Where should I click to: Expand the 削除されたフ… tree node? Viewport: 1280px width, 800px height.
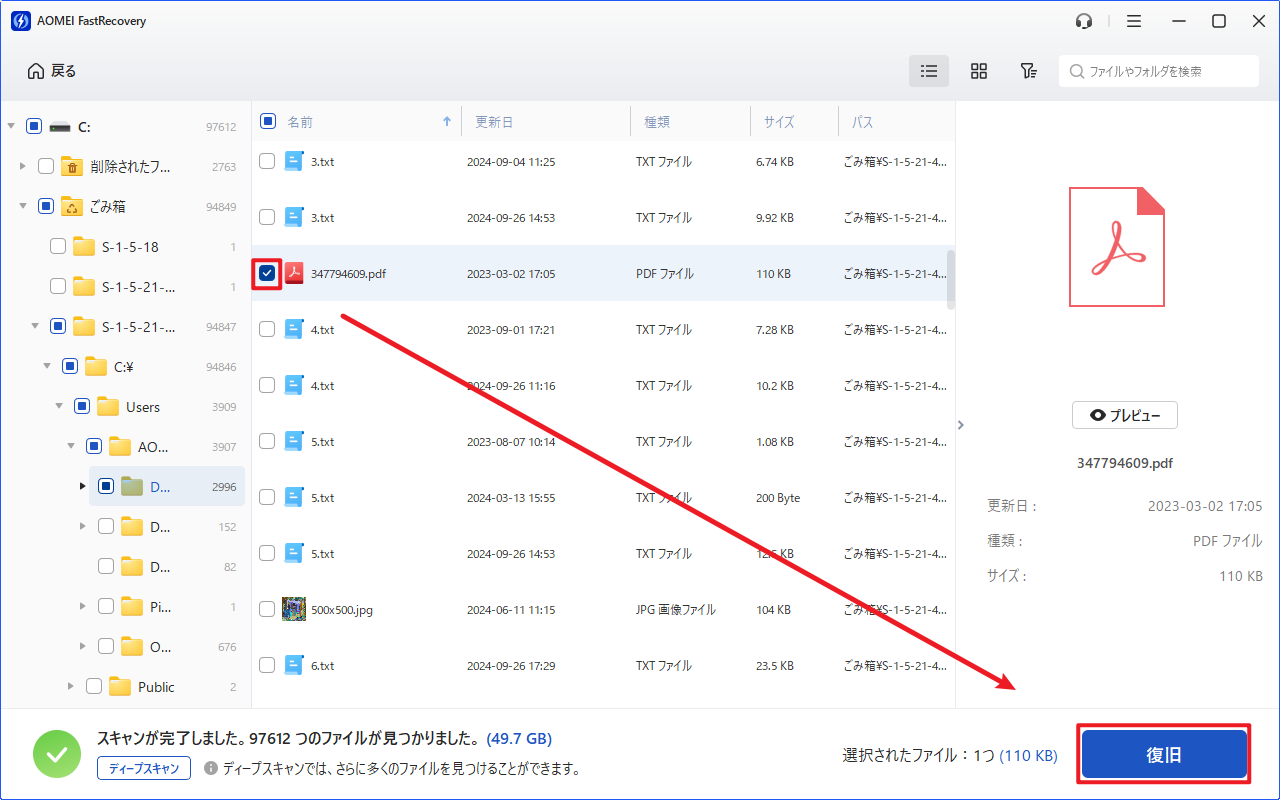23,167
